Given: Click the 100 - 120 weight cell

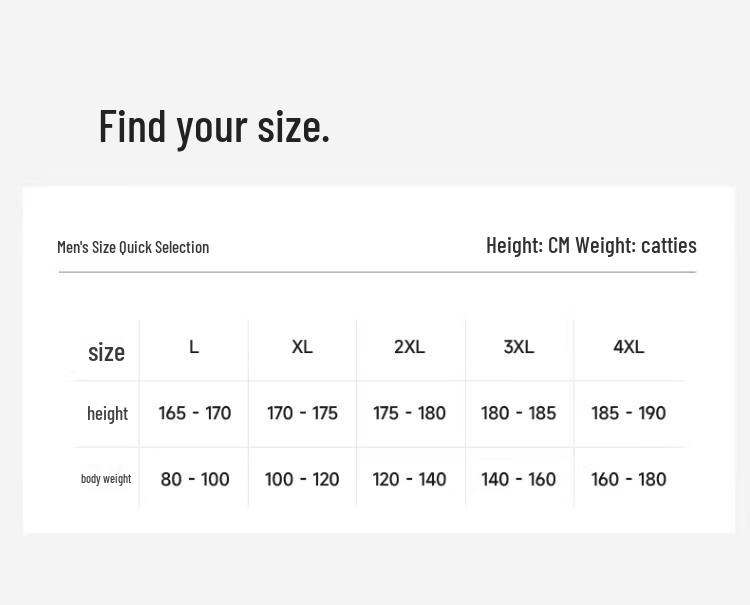Looking at the screenshot, I should coord(302,480).
